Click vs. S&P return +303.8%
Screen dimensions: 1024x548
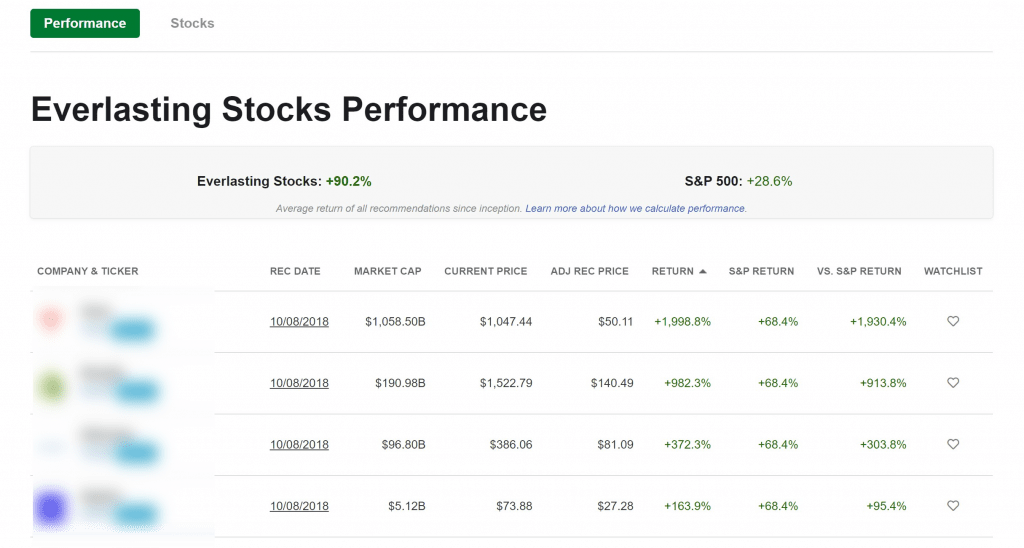click(x=883, y=444)
